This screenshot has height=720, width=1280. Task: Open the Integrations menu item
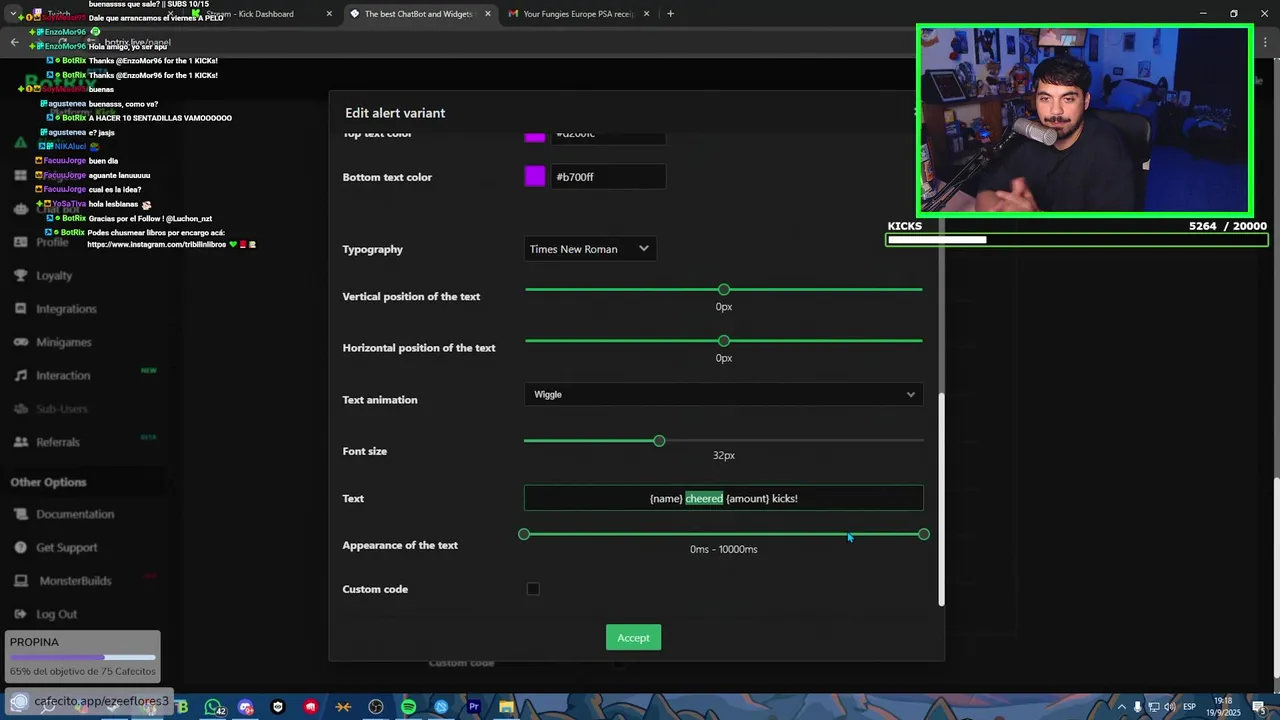click(66, 309)
